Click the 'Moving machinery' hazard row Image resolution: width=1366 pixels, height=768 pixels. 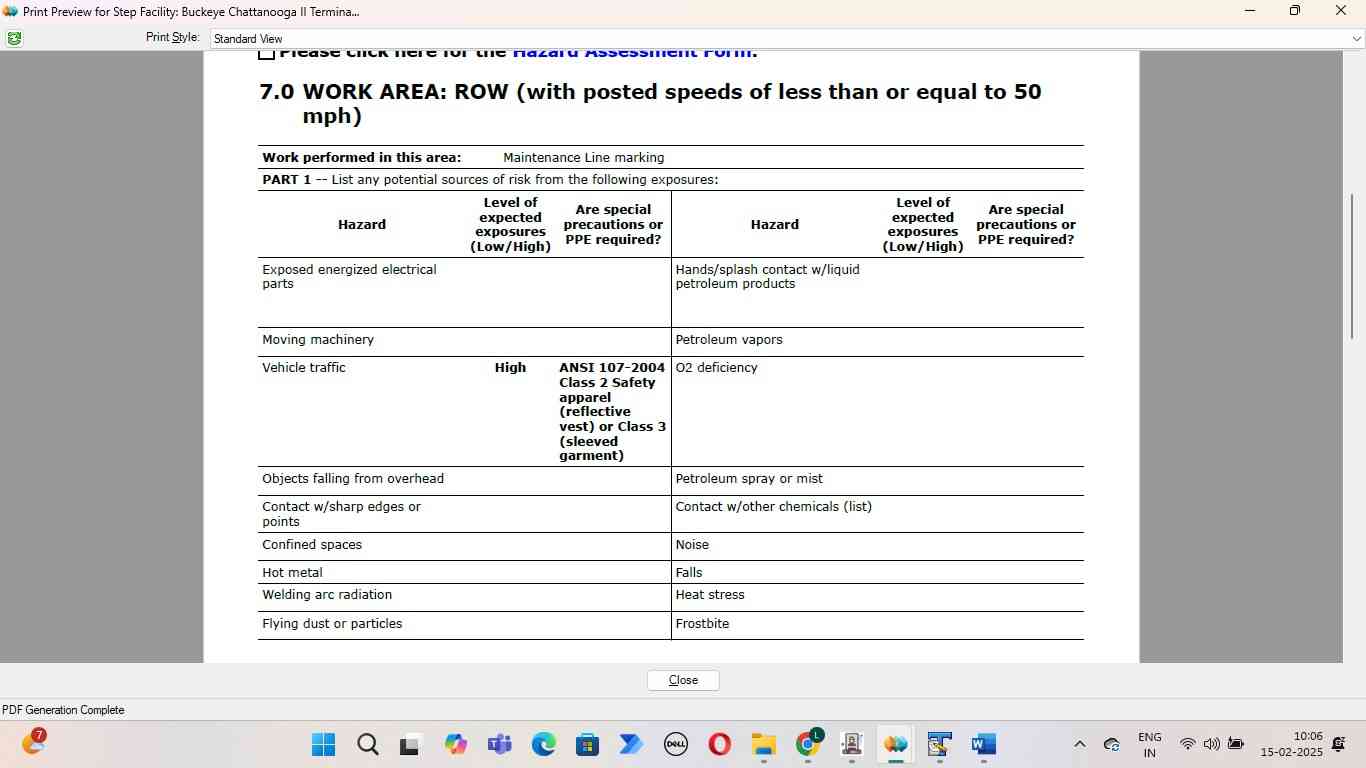[x=318, y=340]
